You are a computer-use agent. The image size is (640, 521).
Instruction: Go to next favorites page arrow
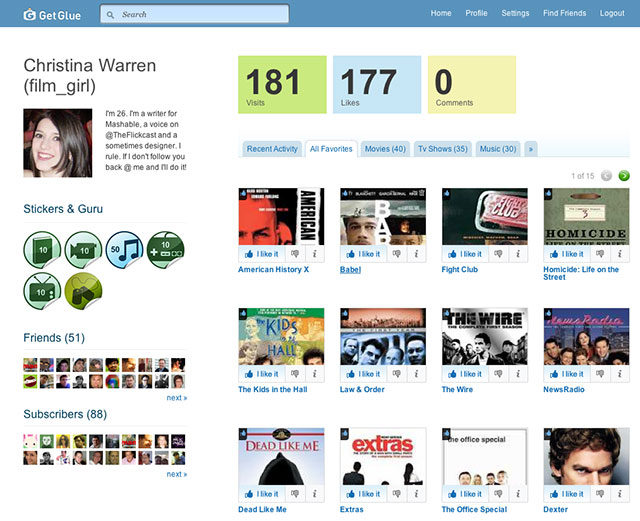tap(624, 176)
